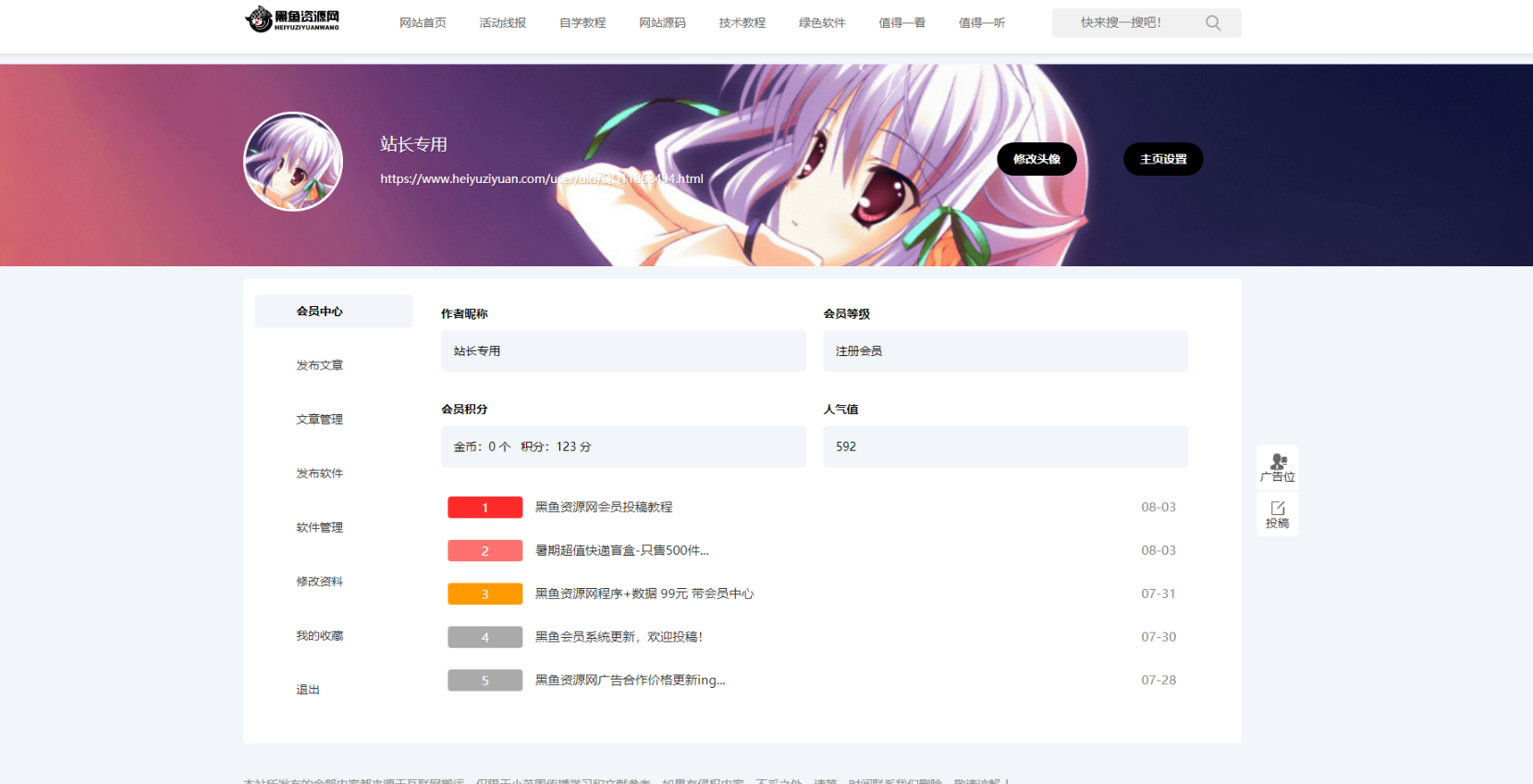This screenshot has width=1533, height=784.
Task: Open article 黑鱼资源网广告合作价格更新ing...
Action: click(631, 680)
